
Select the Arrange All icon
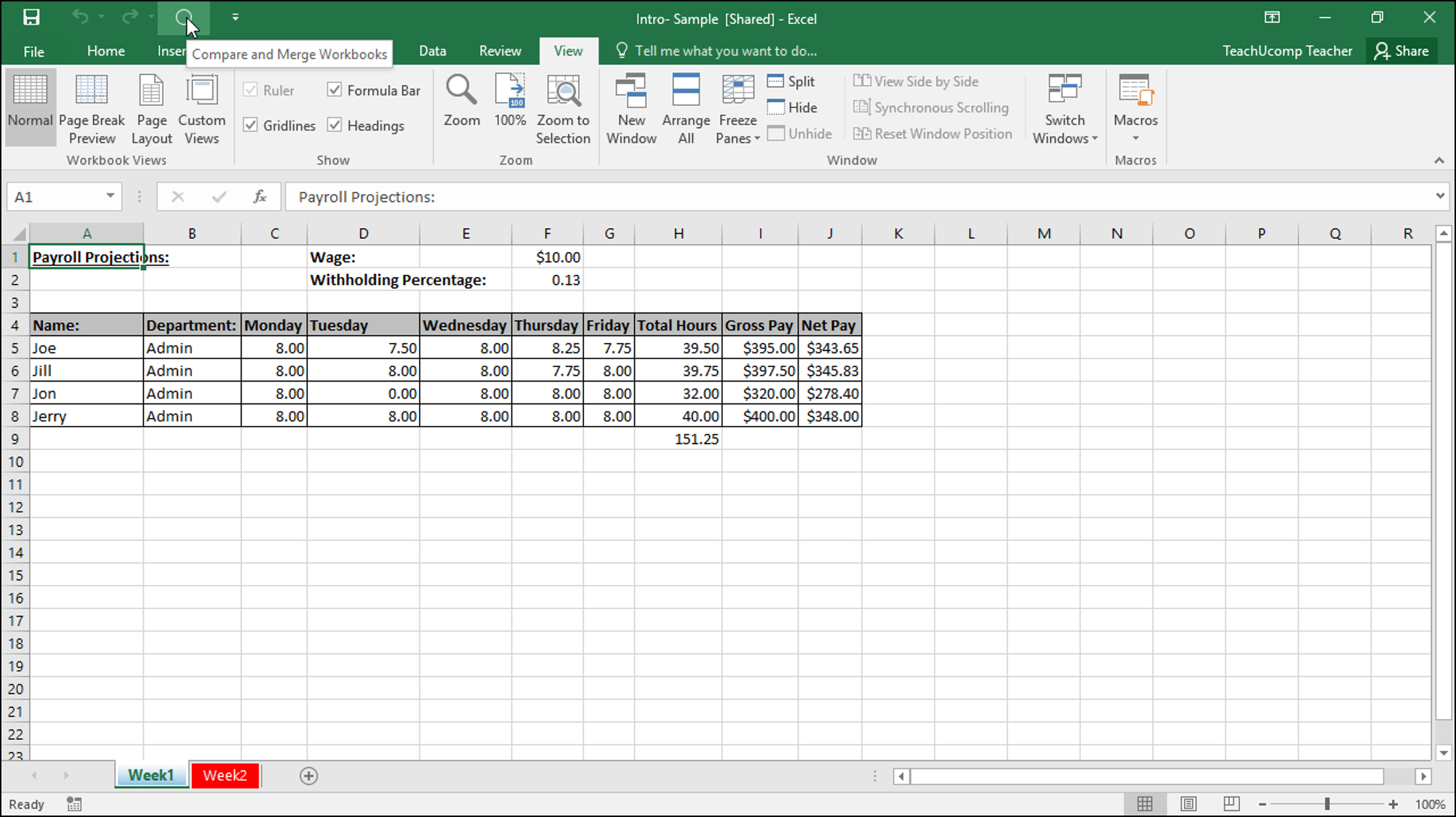click(x=686, y=108)
